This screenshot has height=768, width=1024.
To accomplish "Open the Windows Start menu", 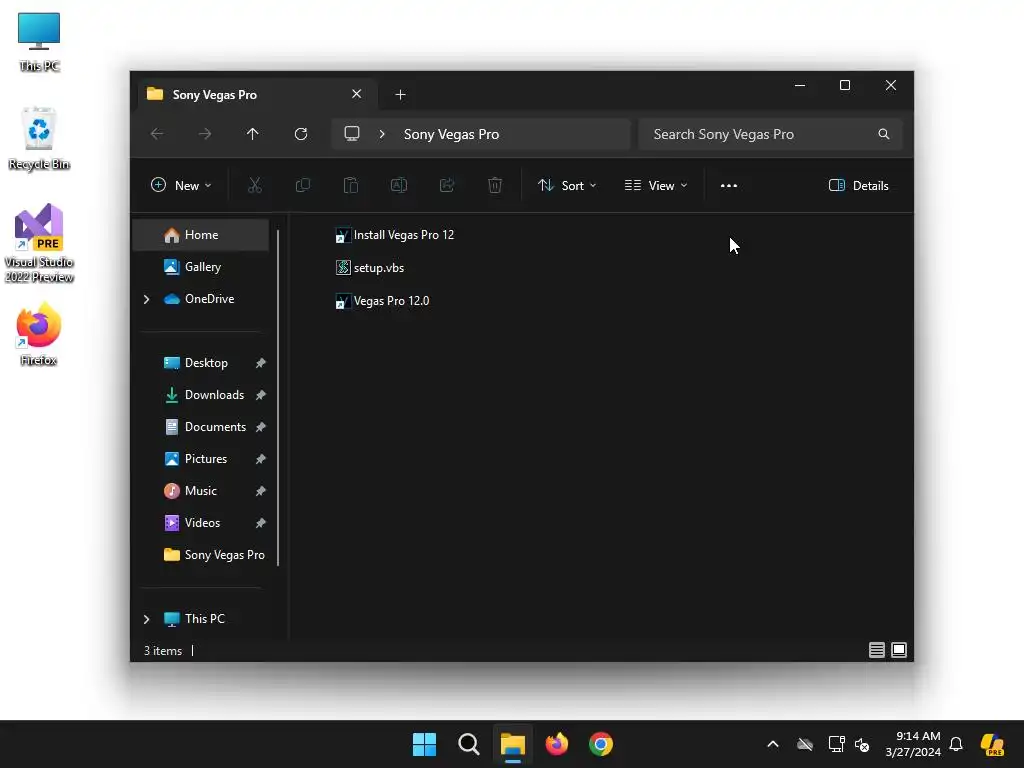I will coord(424,744).
